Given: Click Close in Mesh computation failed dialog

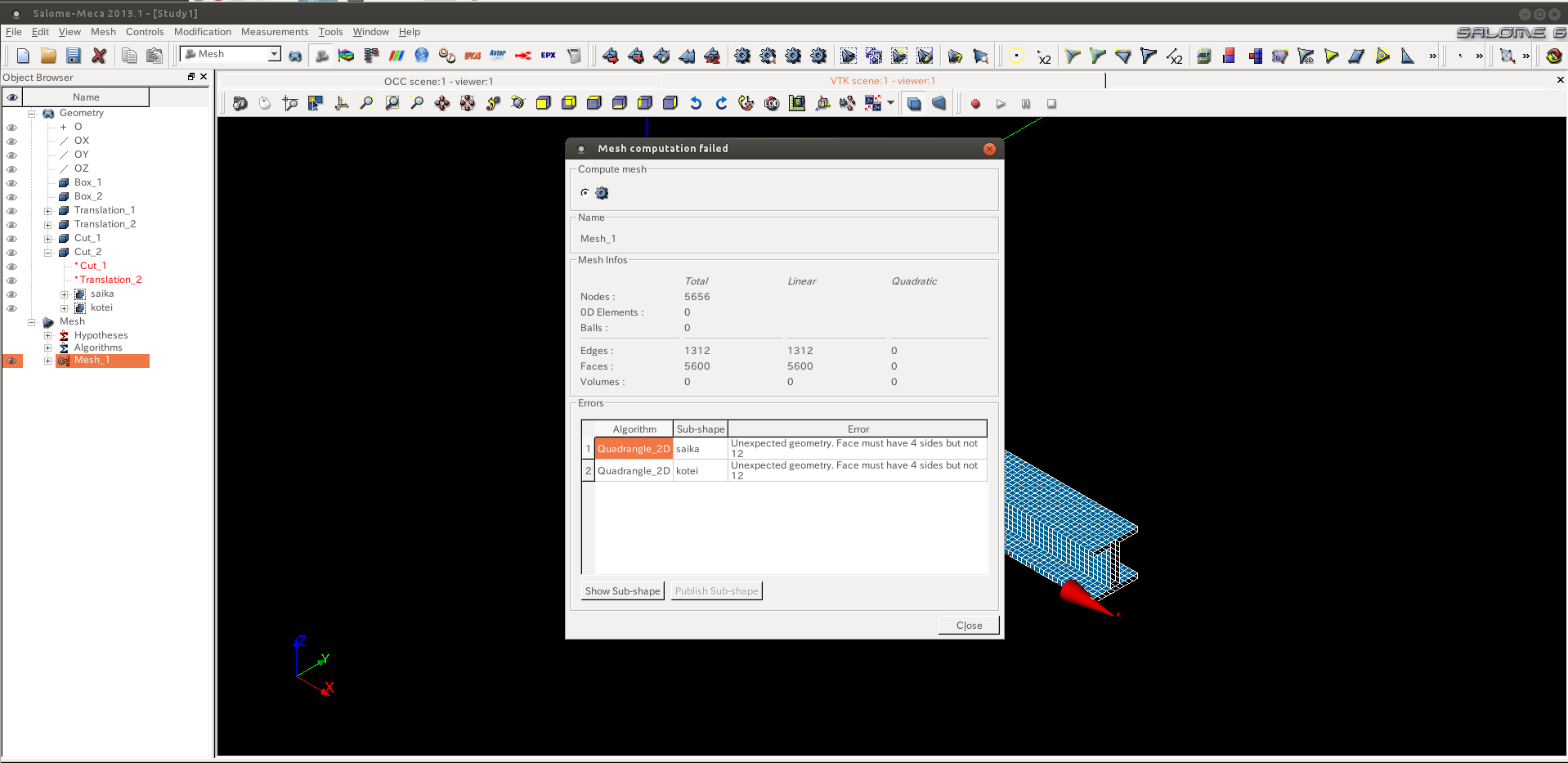Looking at the screenshot, I should [x=970, y=626].
